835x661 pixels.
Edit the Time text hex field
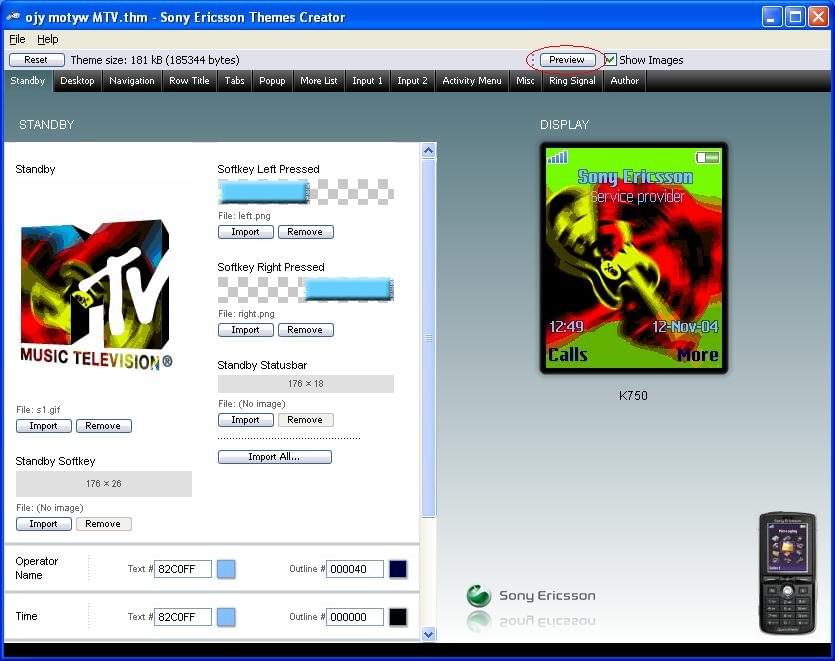pyautogui.click(x=183, y=617)
